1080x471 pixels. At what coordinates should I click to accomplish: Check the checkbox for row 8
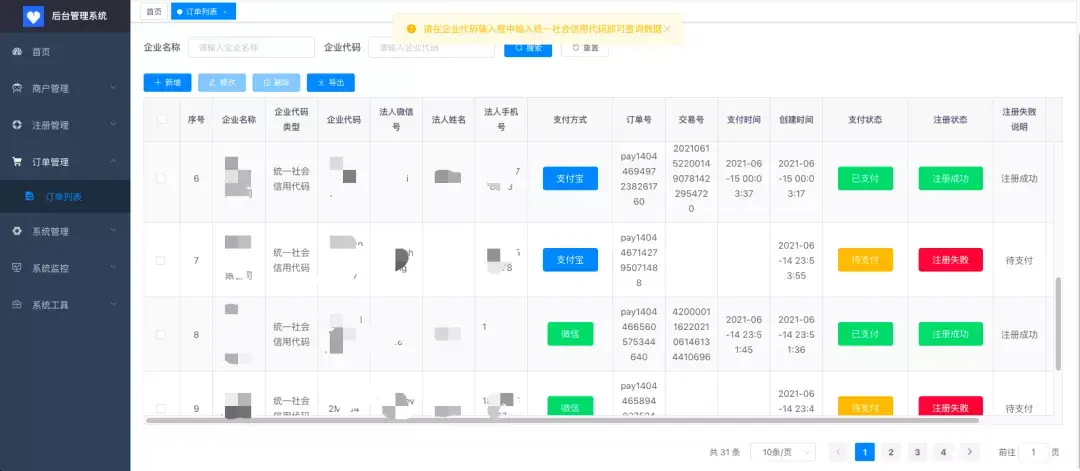pyautogui.click(x=161, y=335)
